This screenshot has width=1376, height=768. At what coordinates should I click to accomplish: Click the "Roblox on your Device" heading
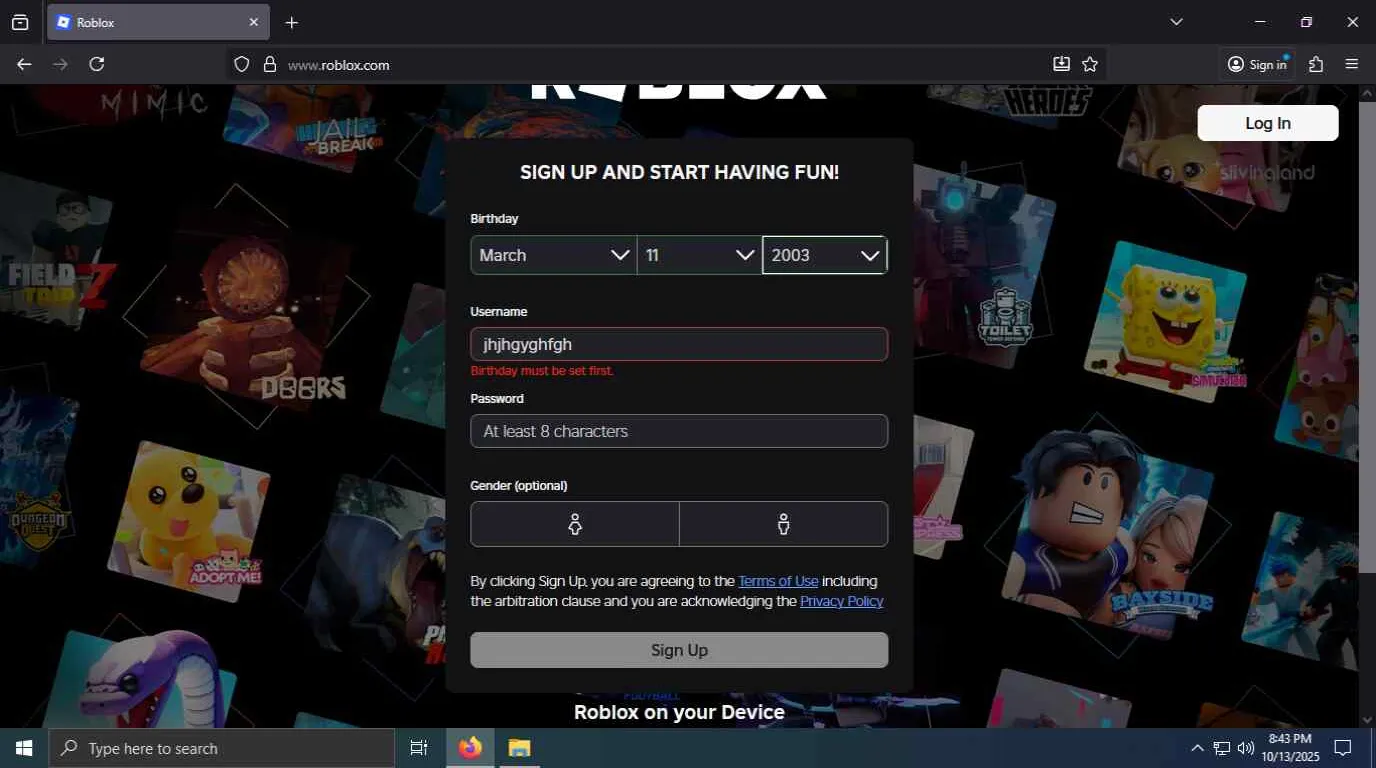[679, 712]
